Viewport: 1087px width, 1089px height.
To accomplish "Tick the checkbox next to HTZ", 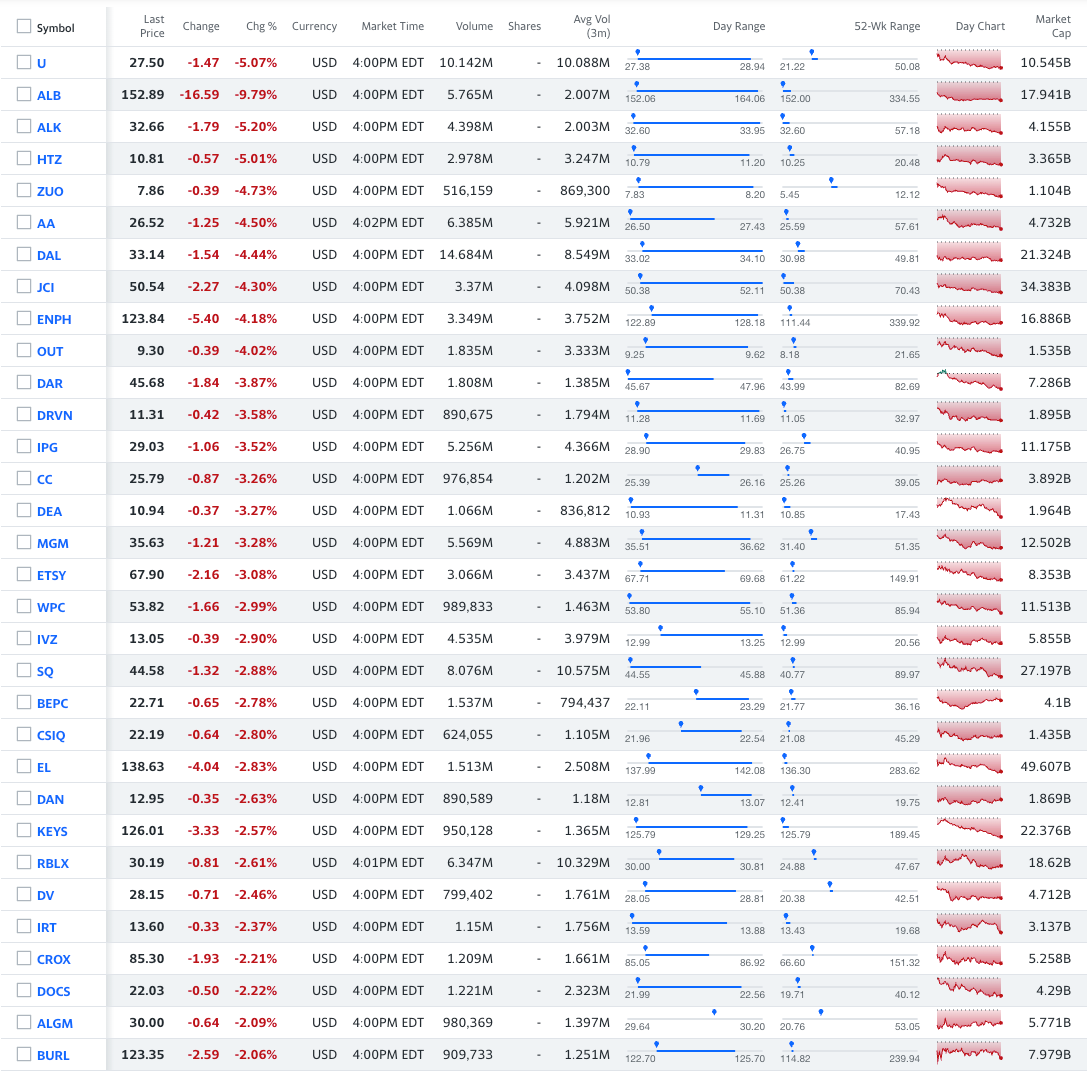I will coord(24,158).
